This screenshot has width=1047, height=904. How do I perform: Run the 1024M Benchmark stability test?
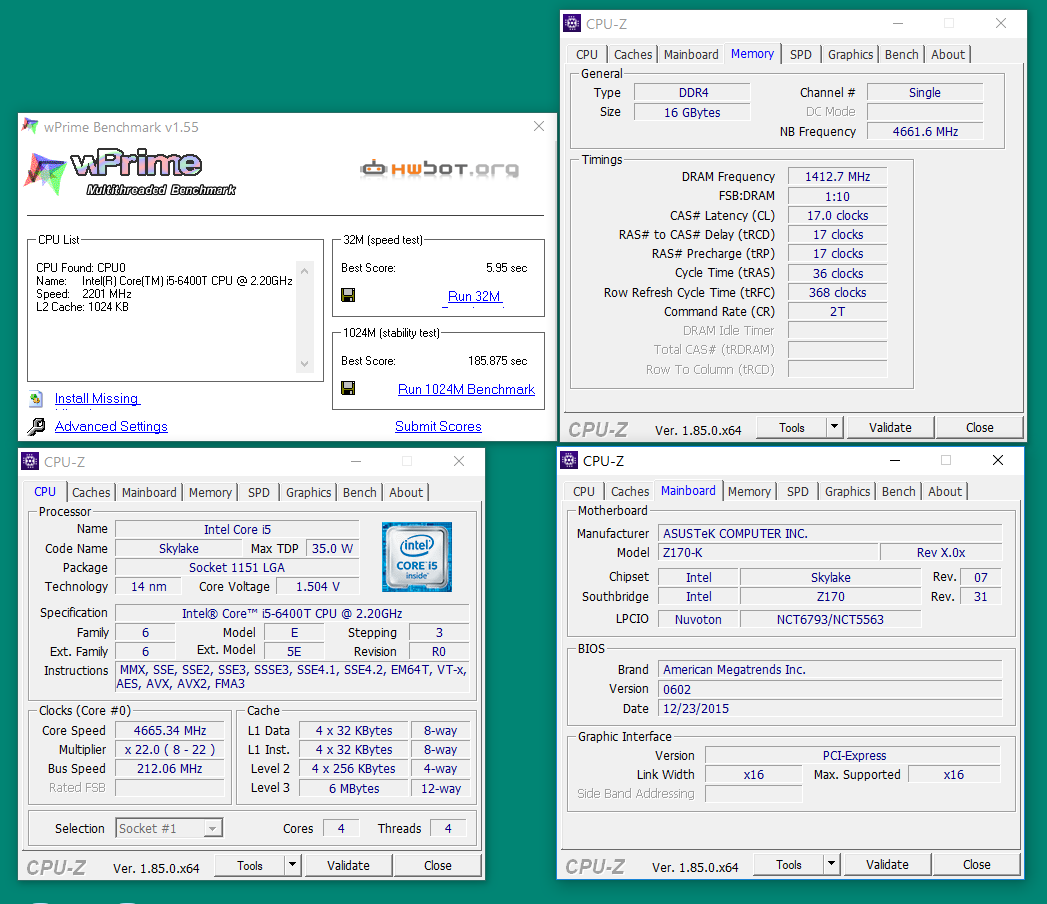click(466, 389)
